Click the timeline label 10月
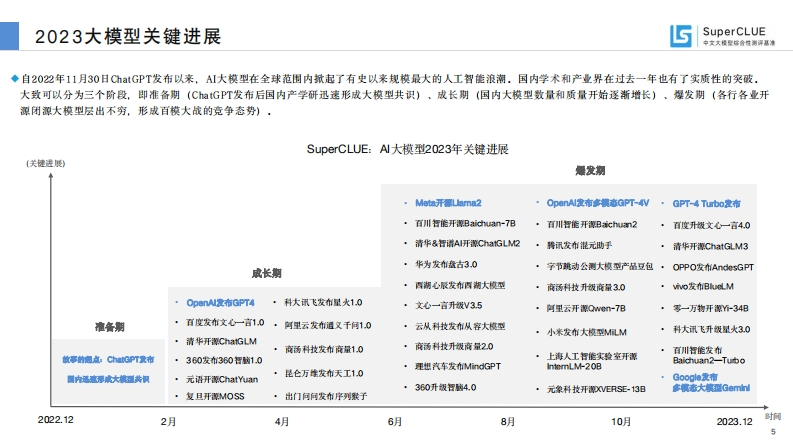Screen dimensions: 793x446 (x=621, y=422)
